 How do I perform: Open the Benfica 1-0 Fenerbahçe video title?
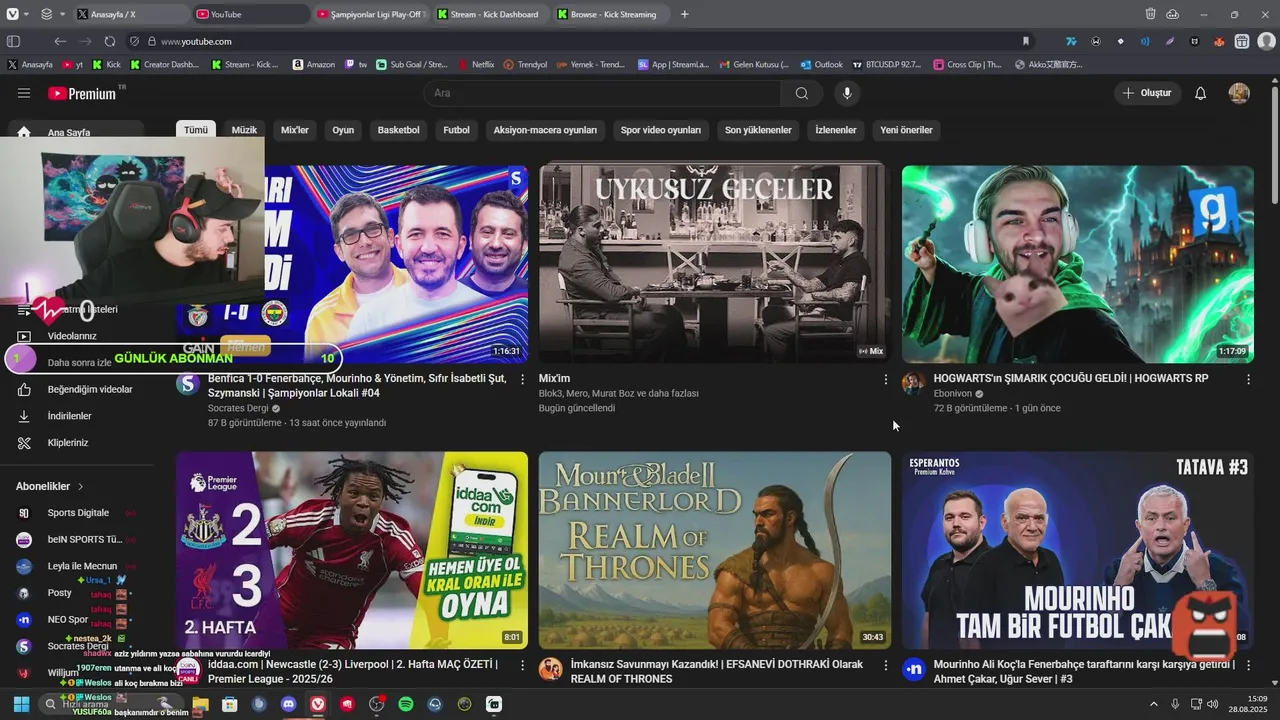coord(357,386)
